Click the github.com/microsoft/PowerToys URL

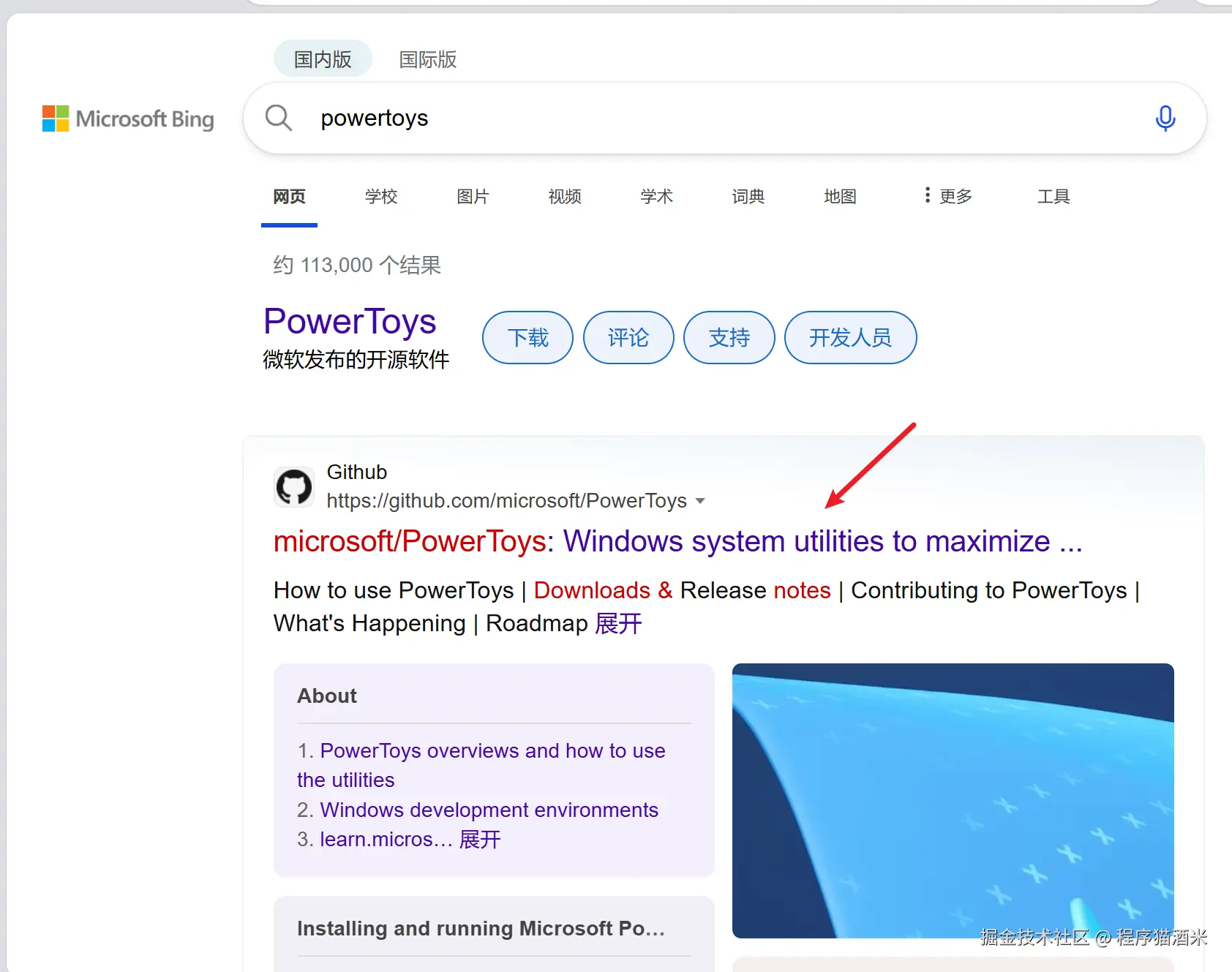click(x=506, y=501)
